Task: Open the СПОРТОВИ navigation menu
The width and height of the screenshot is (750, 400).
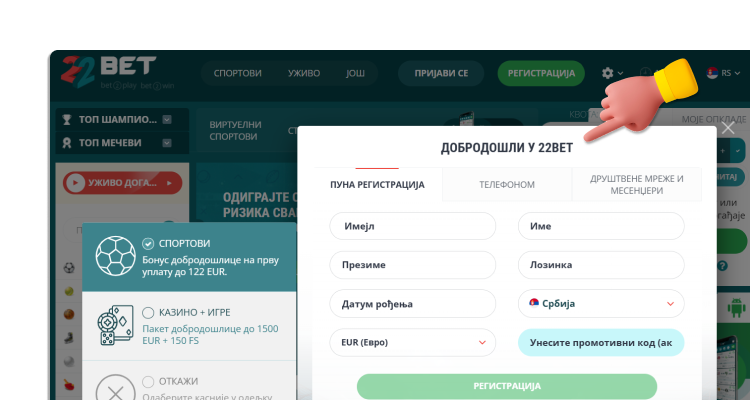Action: coord(238,73)
